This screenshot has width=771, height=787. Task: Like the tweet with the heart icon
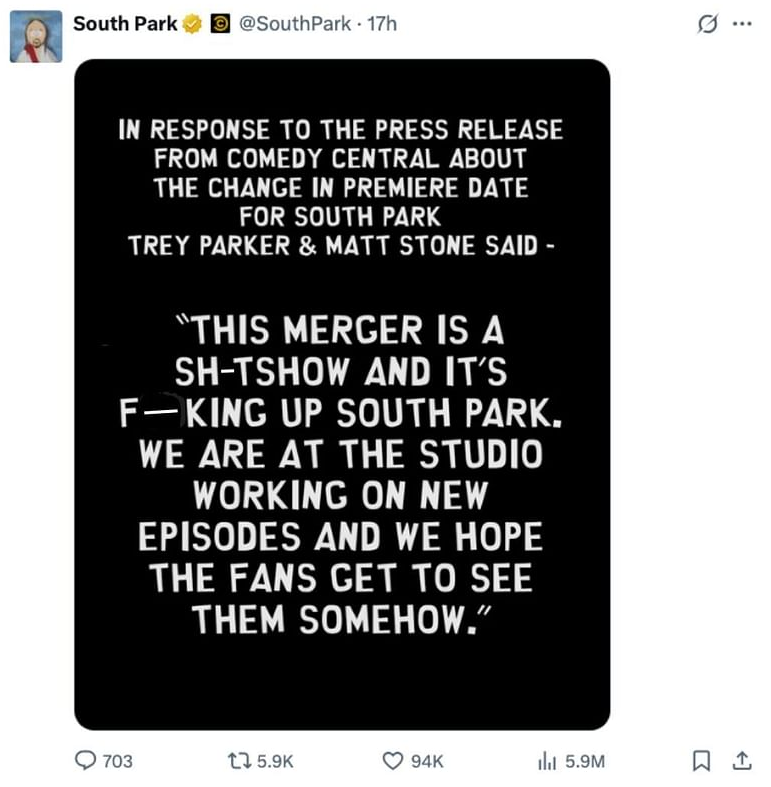tap(394, 761)
